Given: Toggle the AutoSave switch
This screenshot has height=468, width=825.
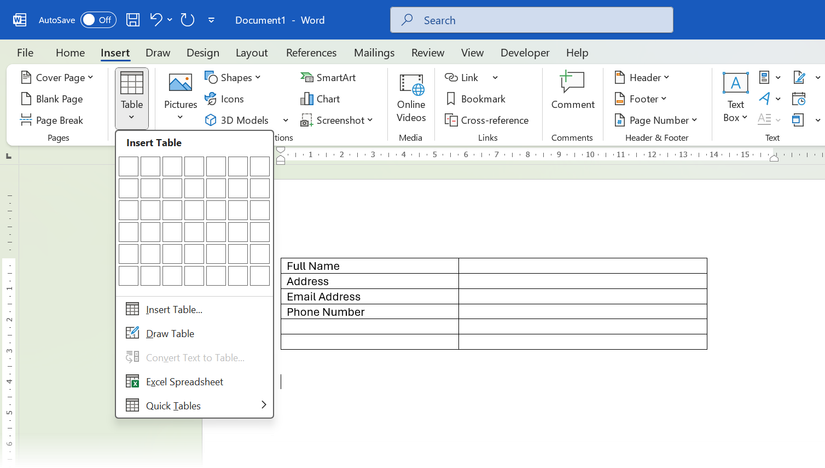Looking at the screenshot, I should tap(98, 20).
